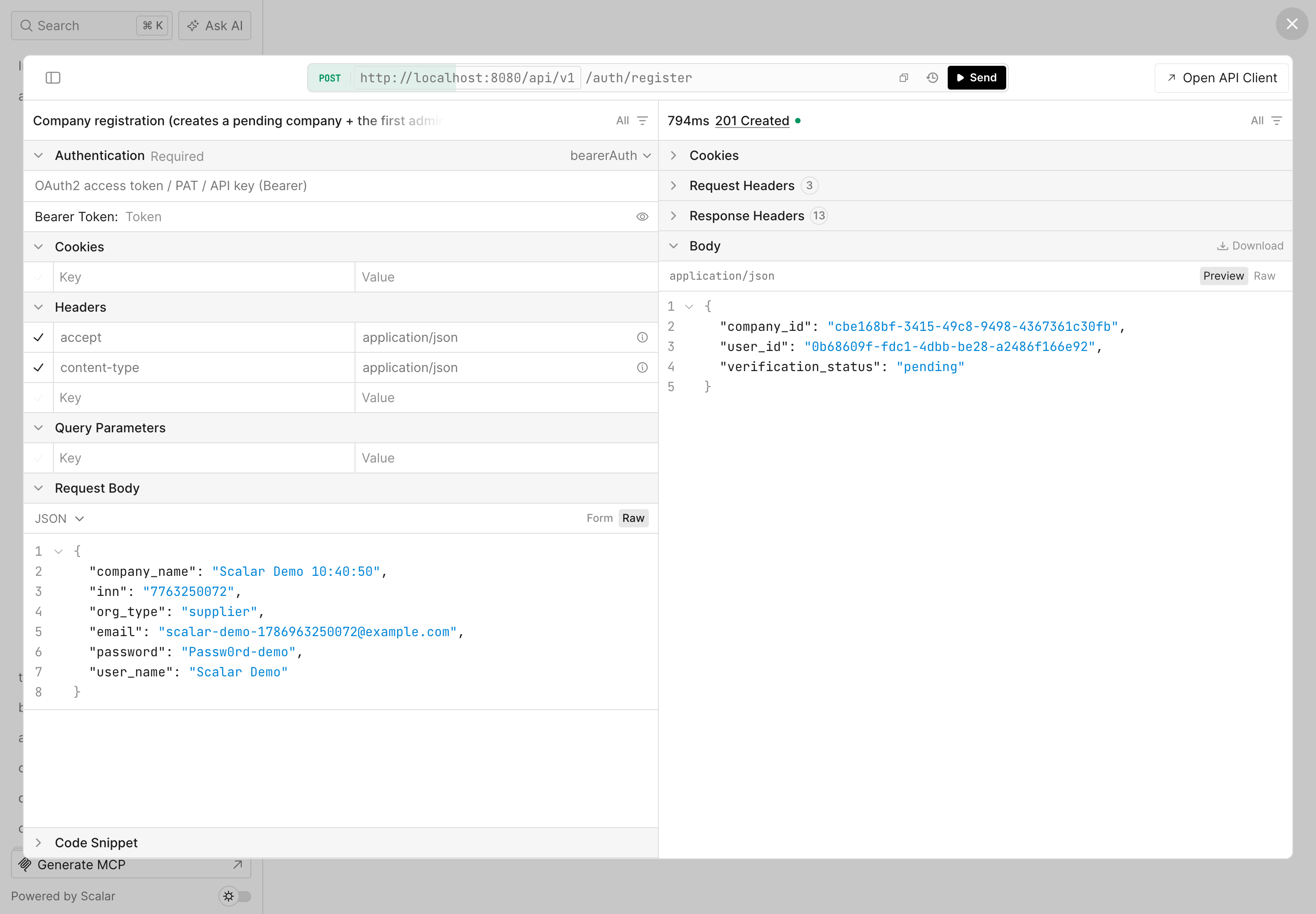Toggle the empty query parameter checkbox

pos(38,458)
